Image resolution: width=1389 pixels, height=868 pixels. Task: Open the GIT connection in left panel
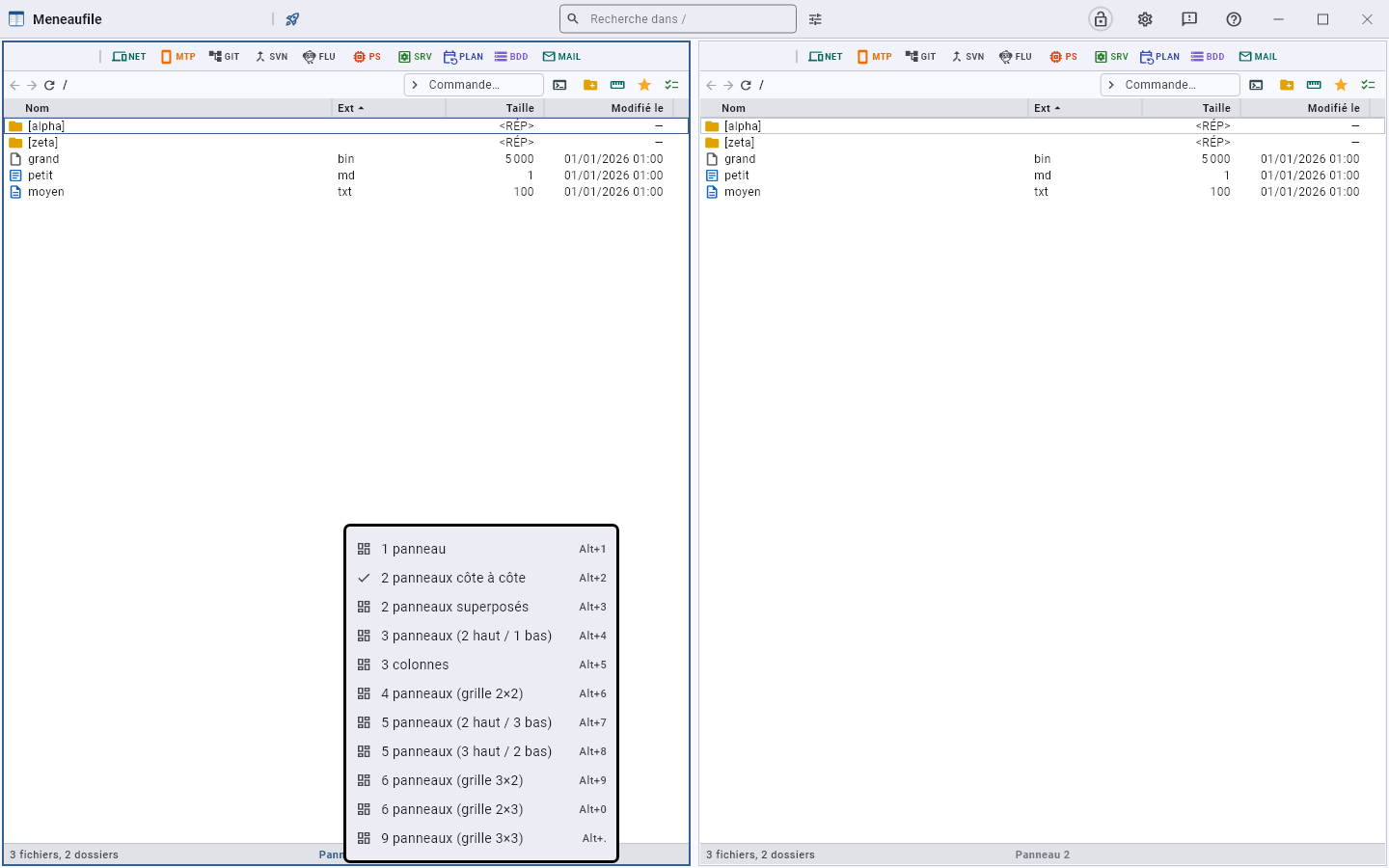click(224, 57)
